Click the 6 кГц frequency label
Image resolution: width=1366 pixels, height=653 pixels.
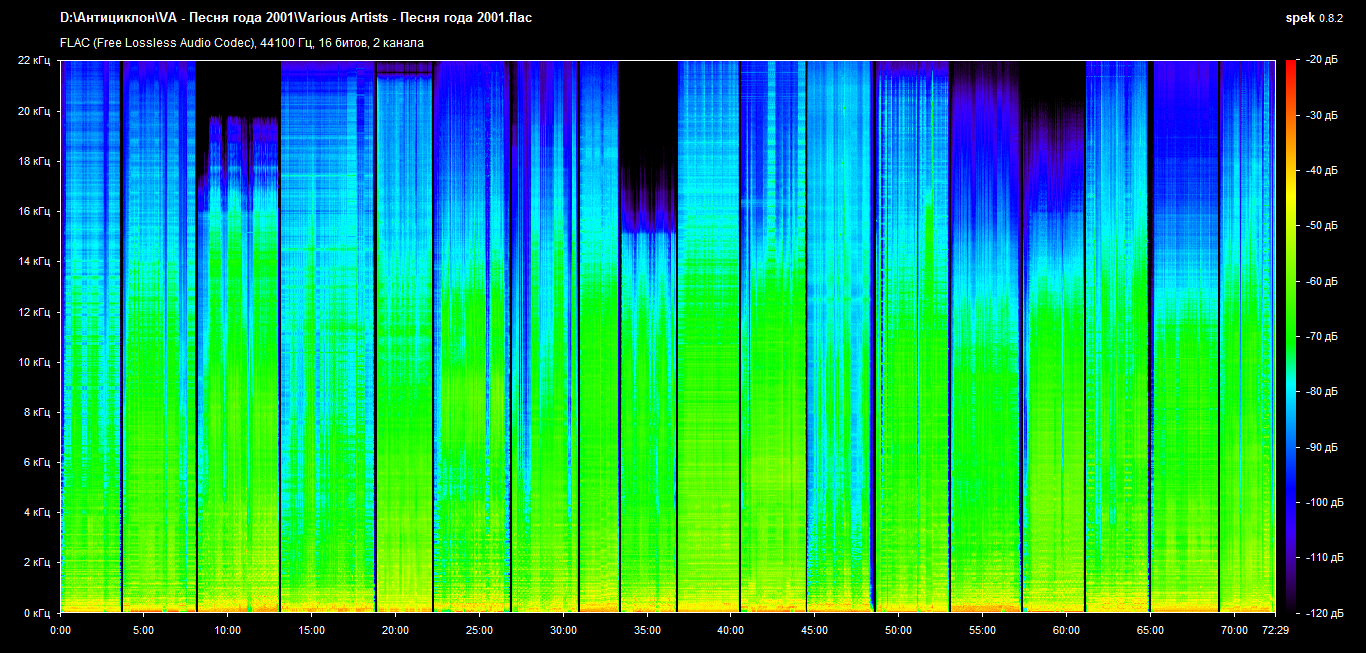(x=39, y=462)
